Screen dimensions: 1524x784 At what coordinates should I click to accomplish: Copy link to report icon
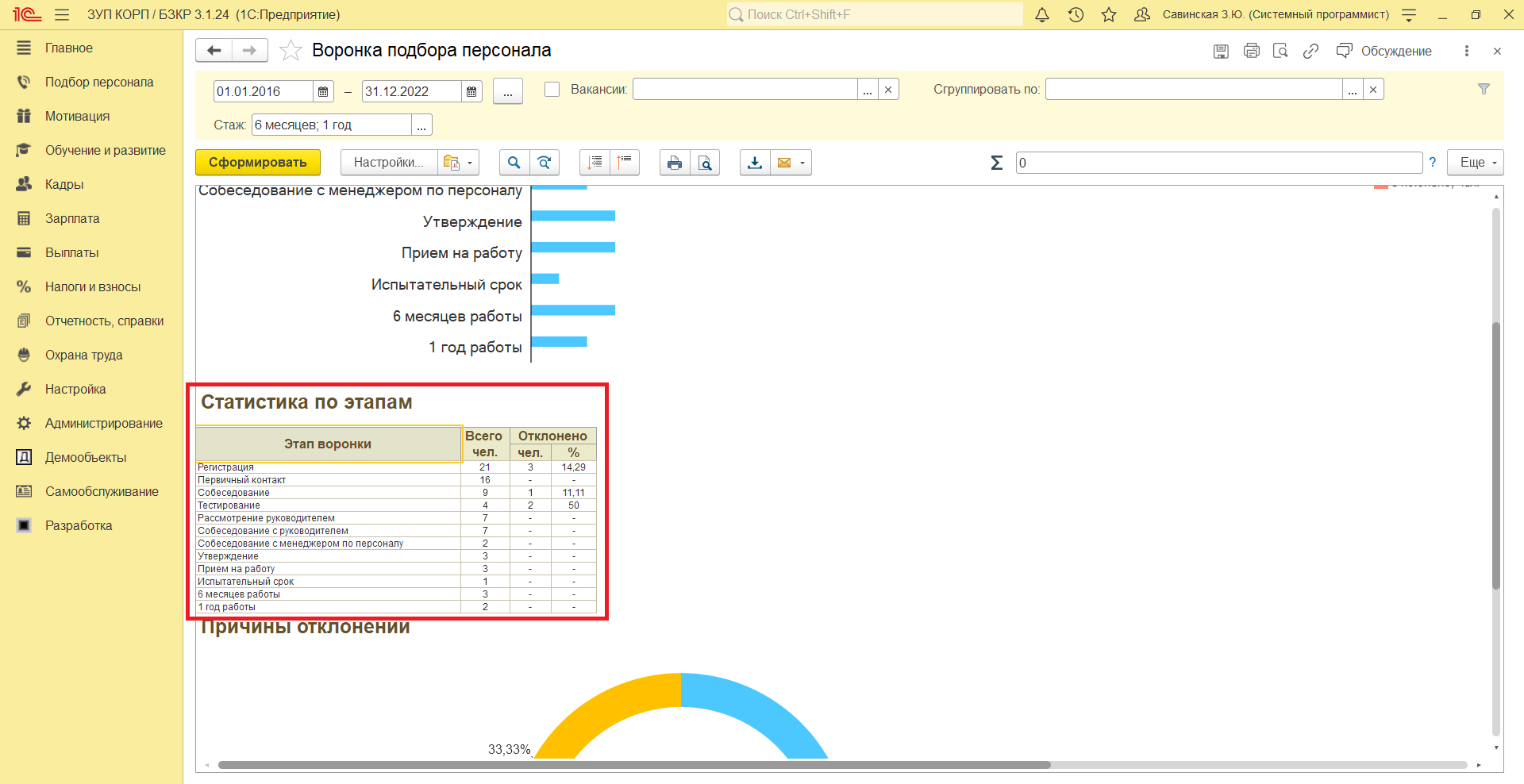point(1310,51)
